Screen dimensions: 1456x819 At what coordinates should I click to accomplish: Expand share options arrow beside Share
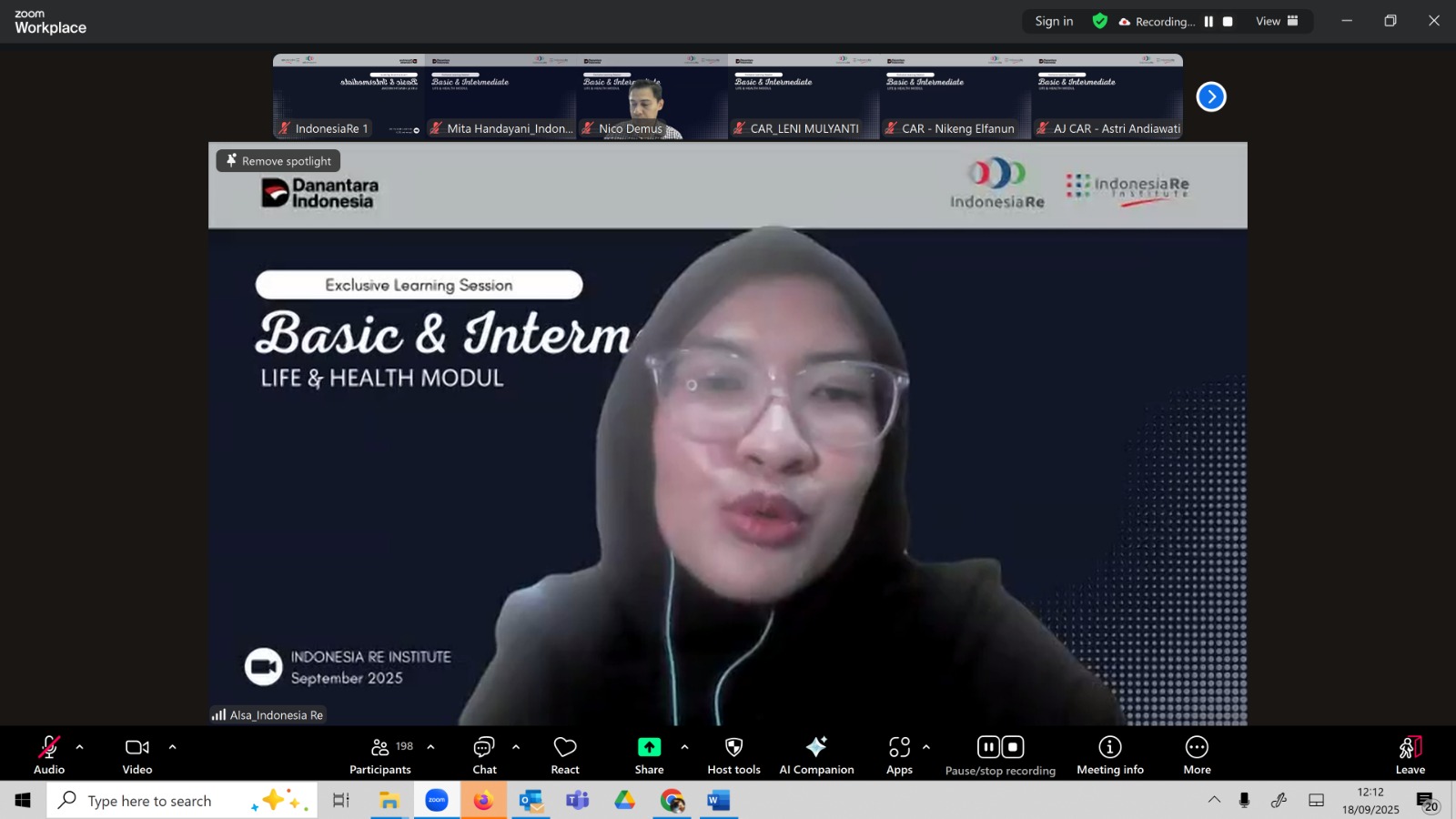(x=684, y=747)
